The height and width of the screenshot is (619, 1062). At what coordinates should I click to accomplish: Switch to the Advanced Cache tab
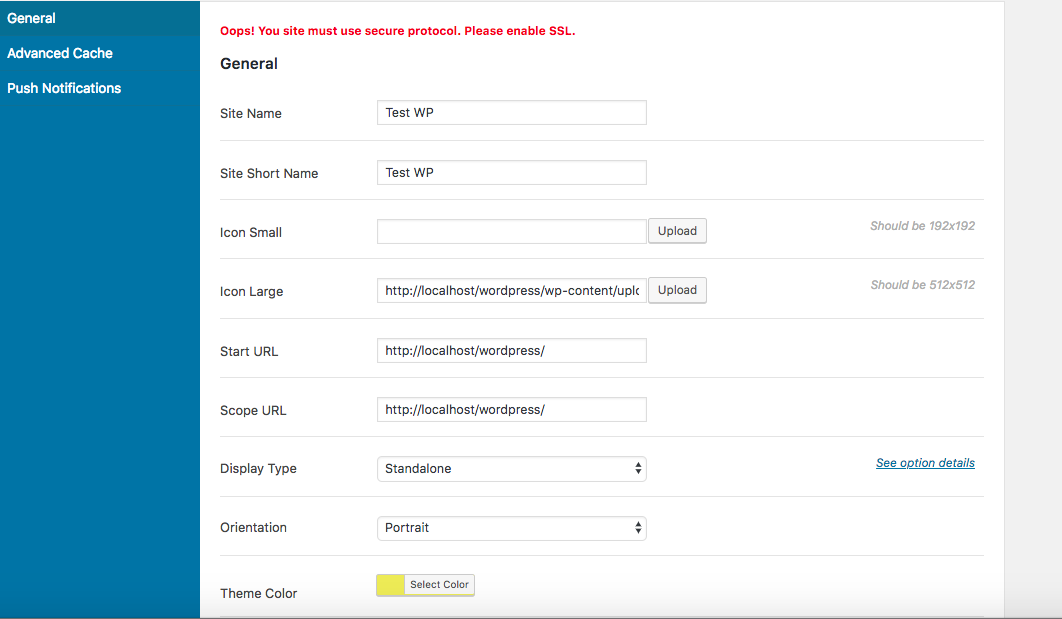pos(100,53)
